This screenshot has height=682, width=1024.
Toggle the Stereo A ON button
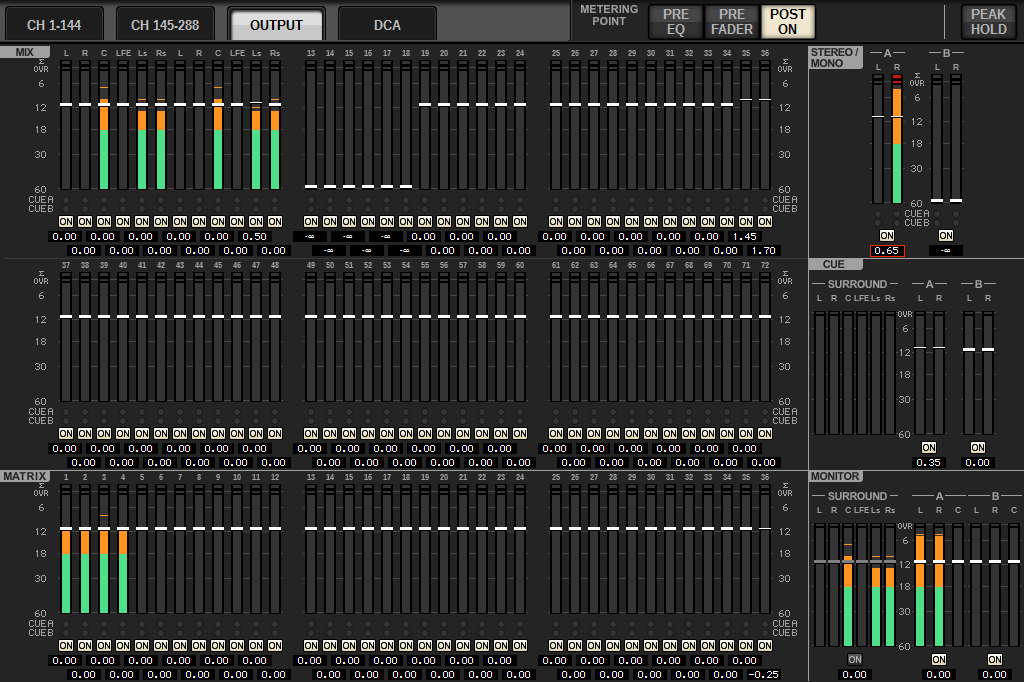[887, 235]
